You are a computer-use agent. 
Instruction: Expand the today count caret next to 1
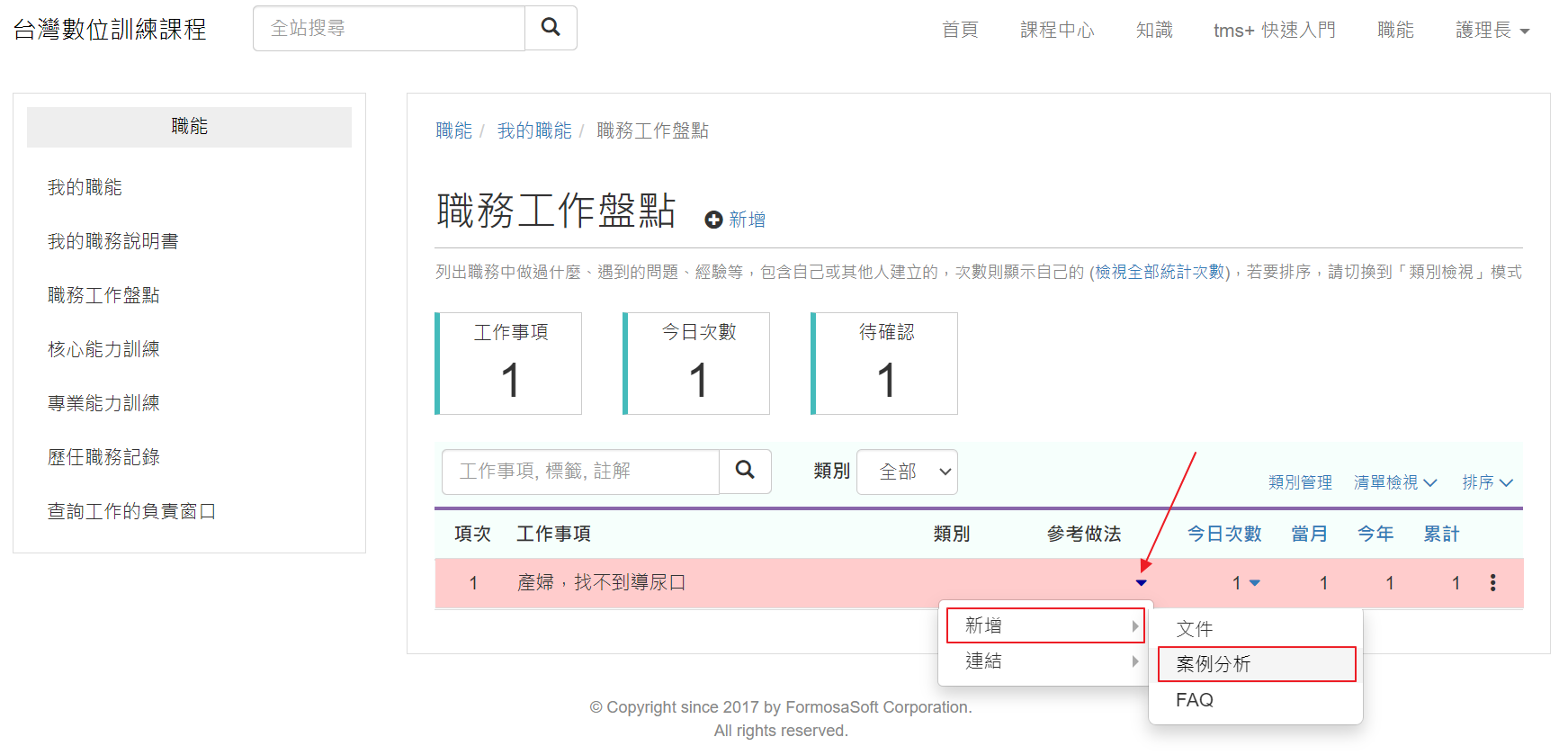[1255, 583]
